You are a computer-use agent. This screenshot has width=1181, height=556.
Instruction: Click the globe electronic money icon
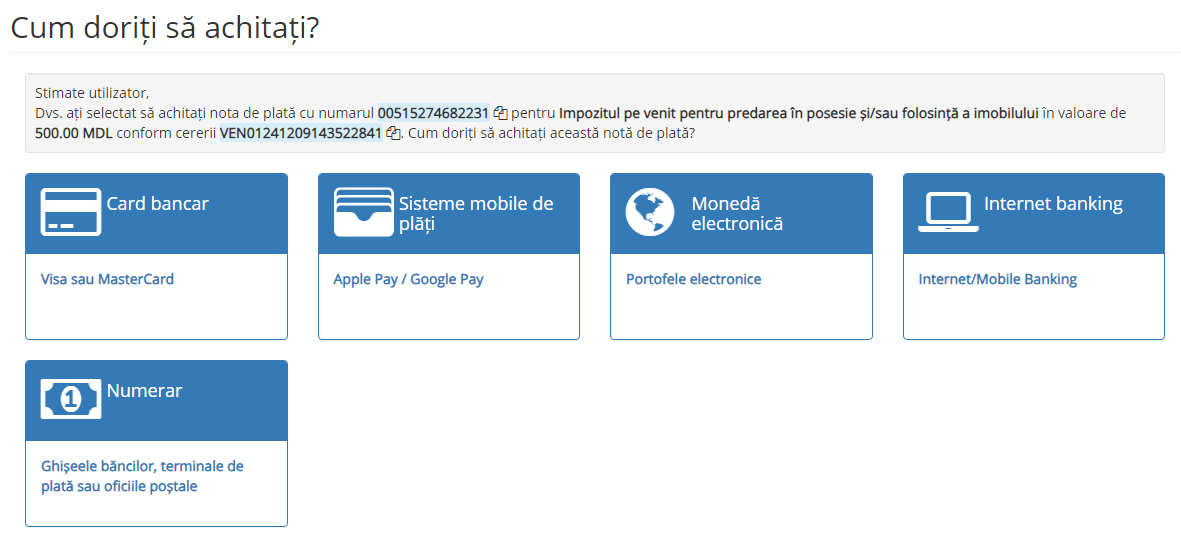[x=650, y=212]
